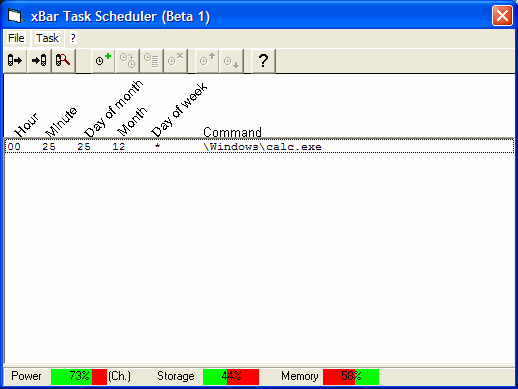Click the Day of week column header
This screenshot has height=389, width=518.
coord(179,110)
